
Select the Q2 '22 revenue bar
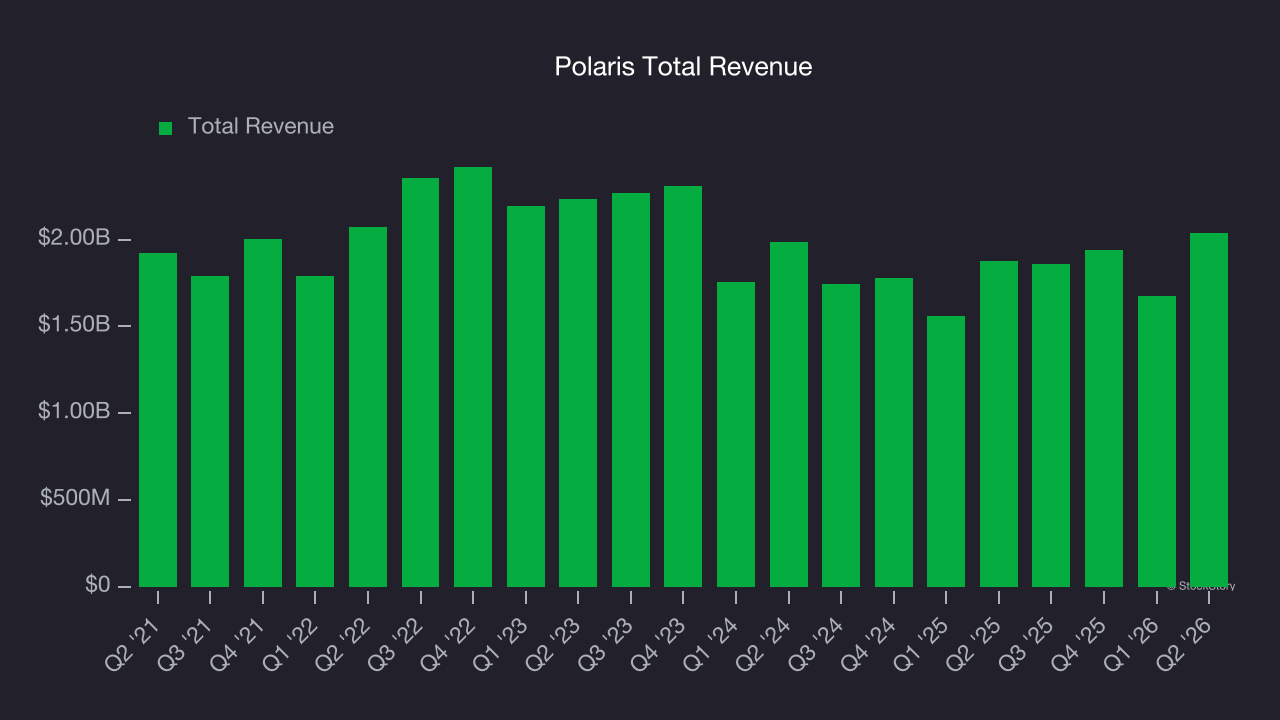(x=368, y=407)
